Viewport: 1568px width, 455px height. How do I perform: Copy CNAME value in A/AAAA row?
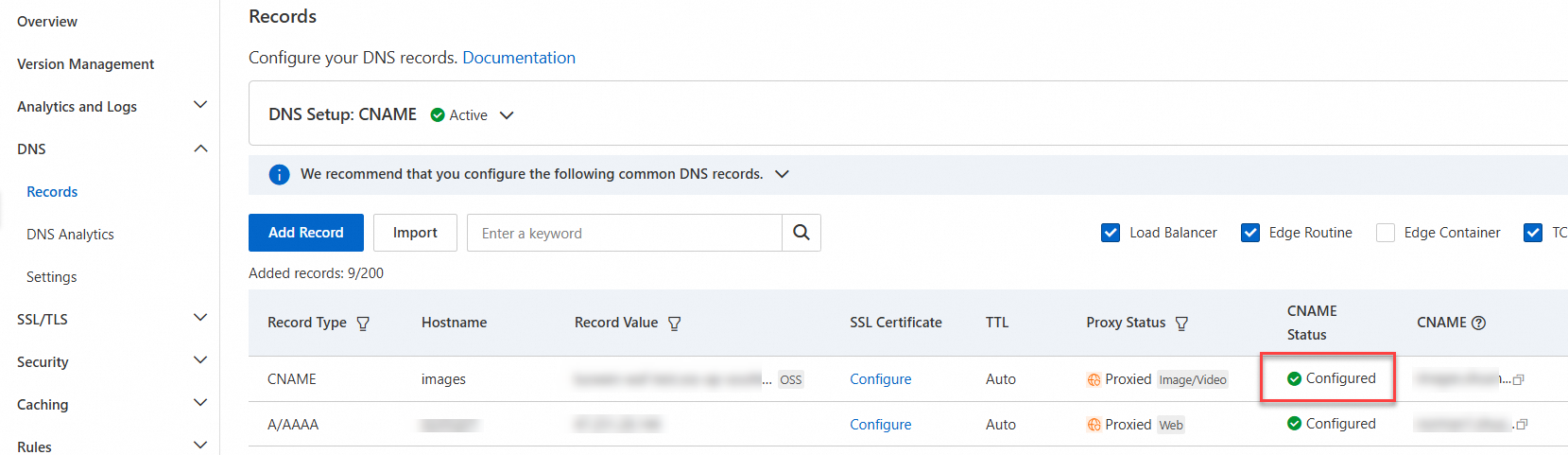[x=1522, y=425]
